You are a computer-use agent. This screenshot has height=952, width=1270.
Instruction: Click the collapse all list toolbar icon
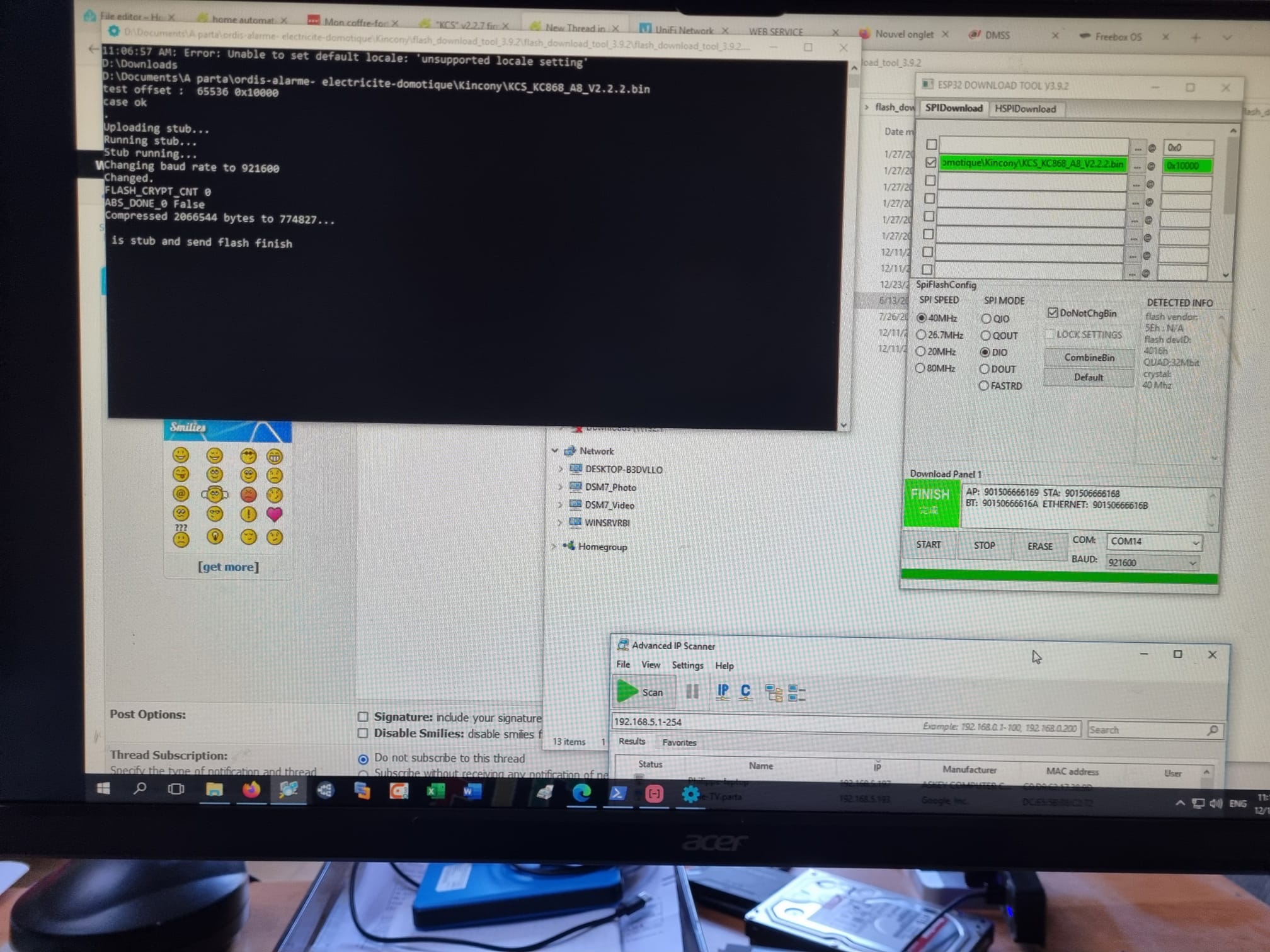click(x=797, y=693)
